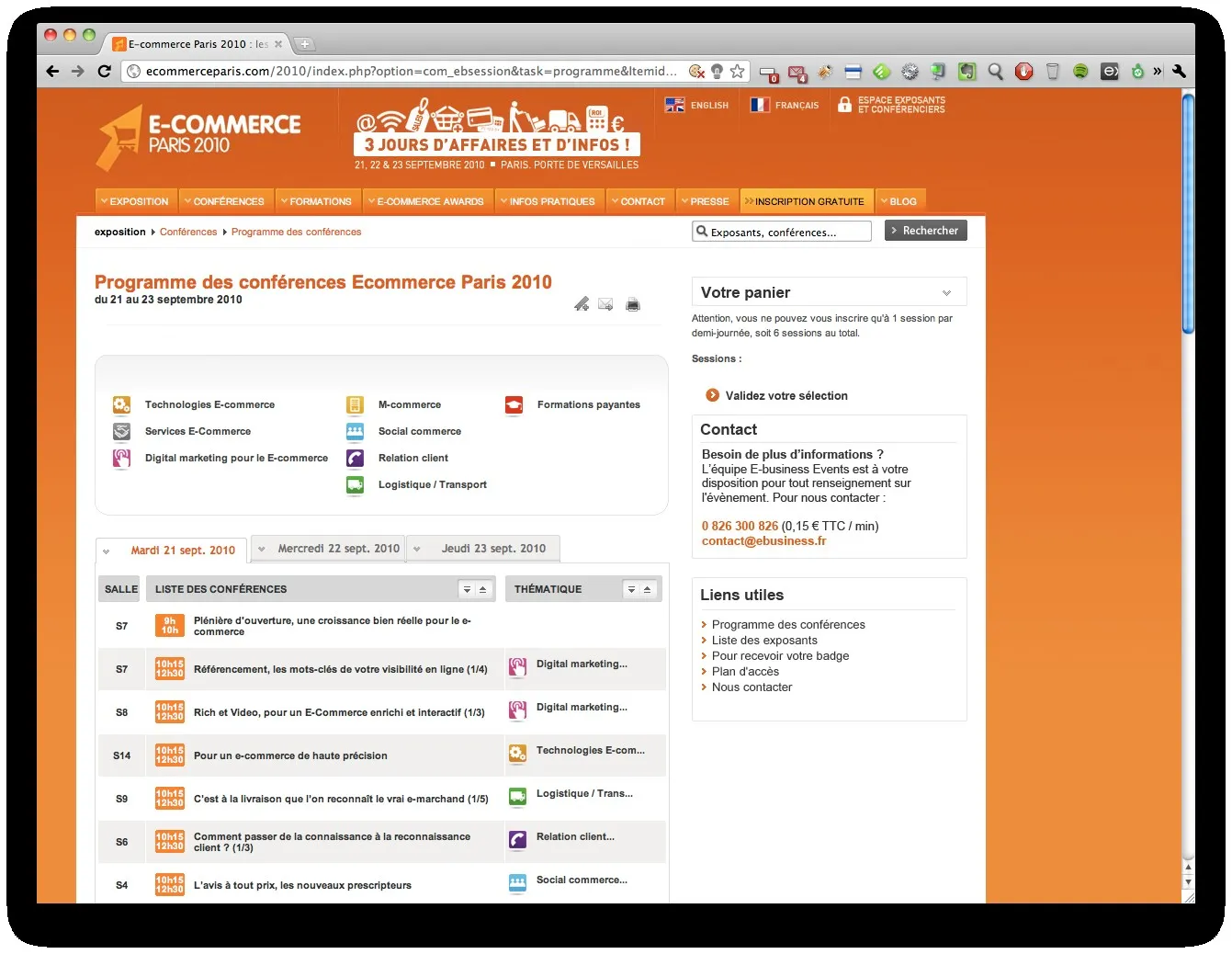Open the Exposition dropdown menu

(x=135, y=201)
